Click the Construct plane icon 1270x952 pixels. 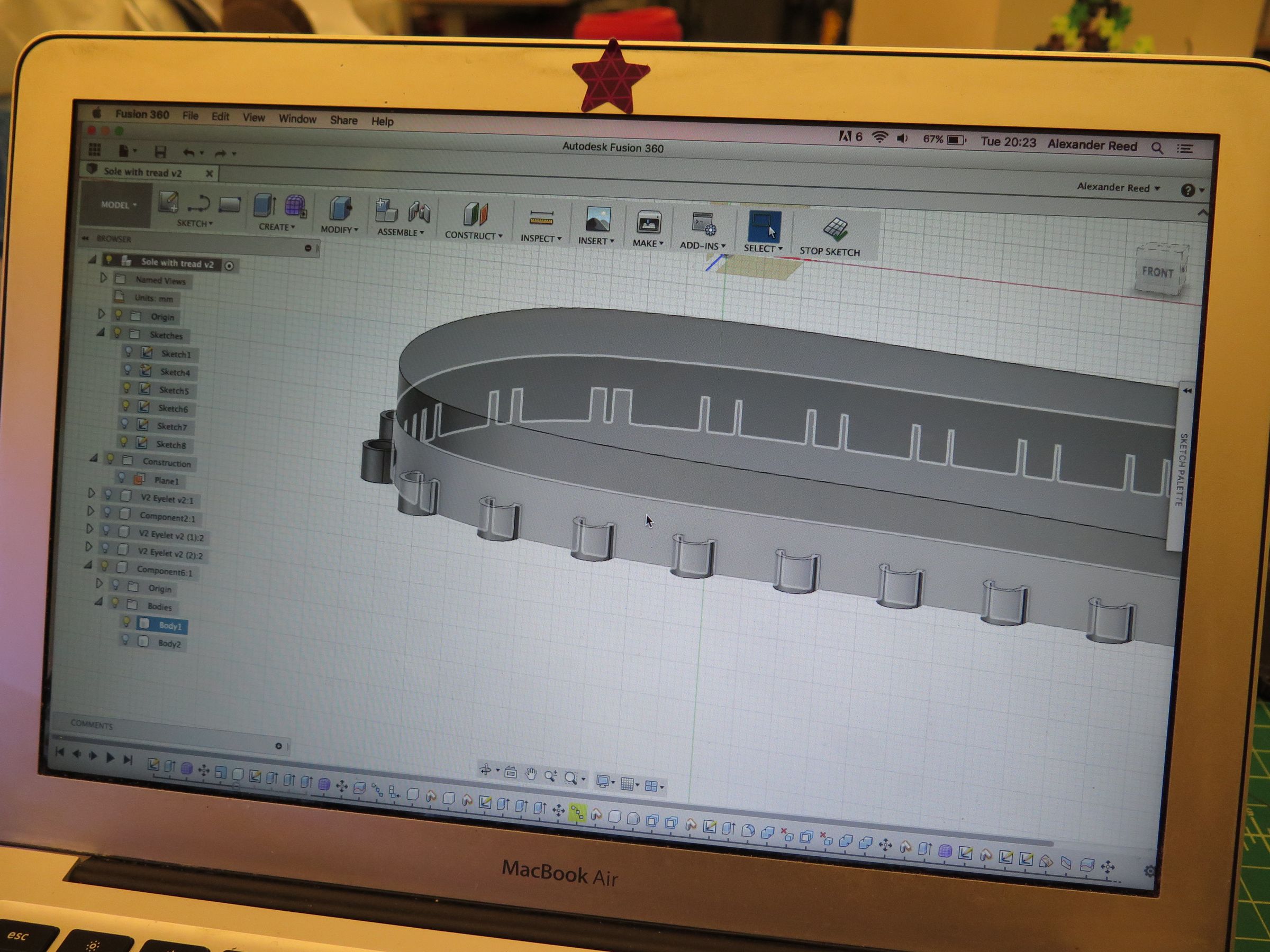[475, 215]
